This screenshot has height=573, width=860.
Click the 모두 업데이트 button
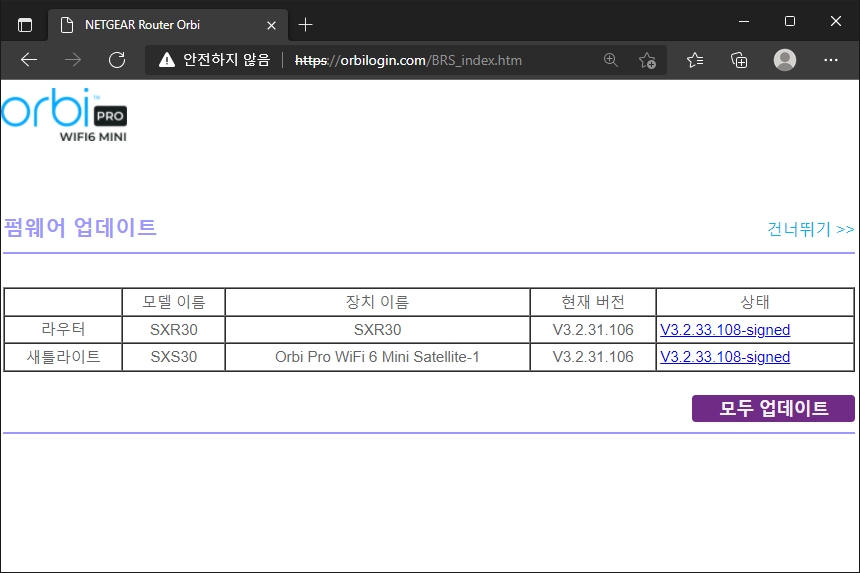(773, 409)
